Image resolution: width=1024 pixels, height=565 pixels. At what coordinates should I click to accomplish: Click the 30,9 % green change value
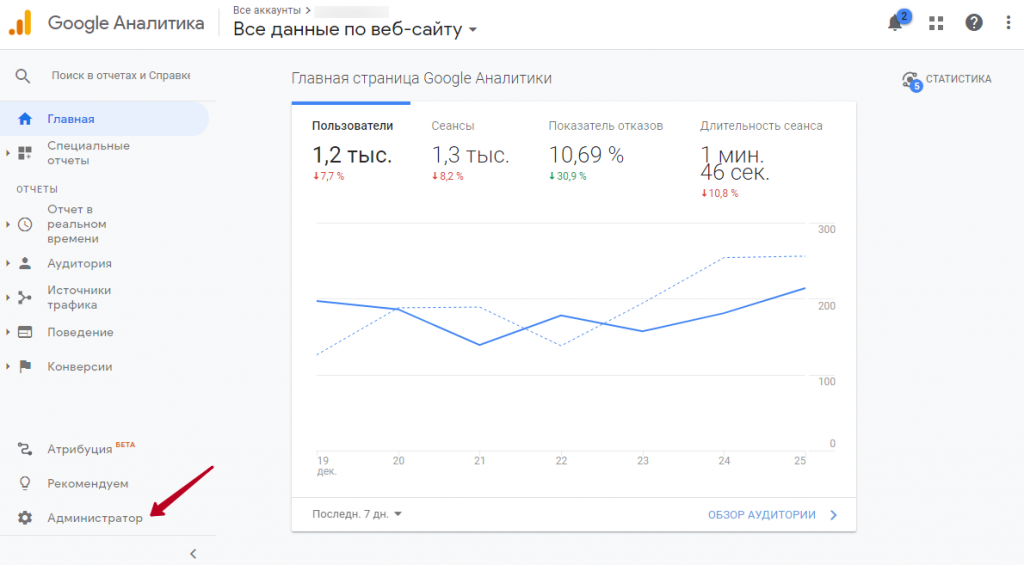pos(568,176)
